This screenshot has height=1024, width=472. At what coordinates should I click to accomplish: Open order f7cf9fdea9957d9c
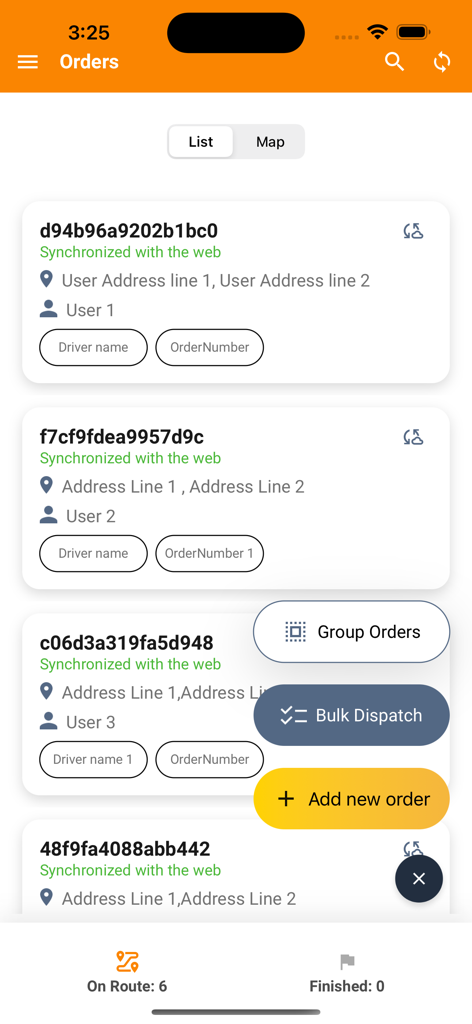coord(236,498)
